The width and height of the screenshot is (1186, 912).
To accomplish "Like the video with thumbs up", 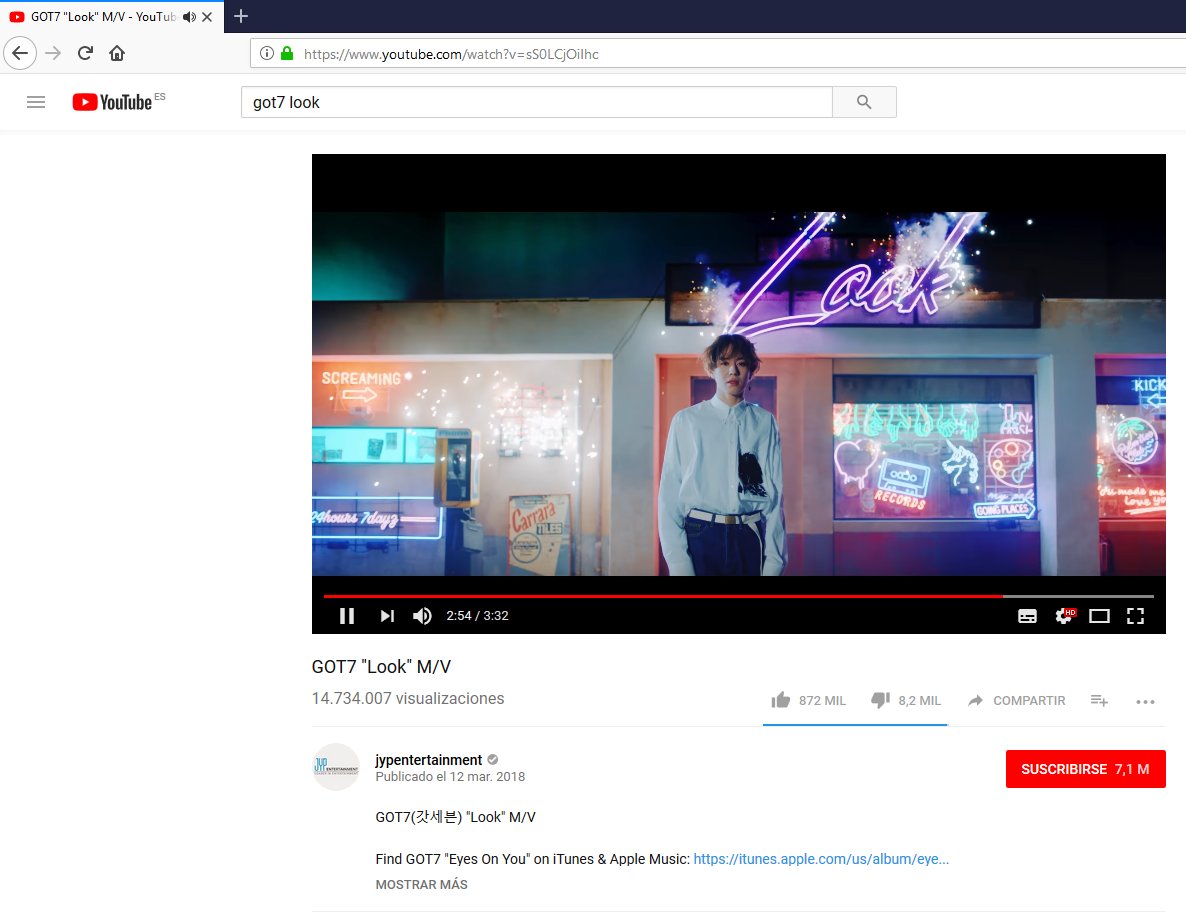I will (x=808, y=700).
